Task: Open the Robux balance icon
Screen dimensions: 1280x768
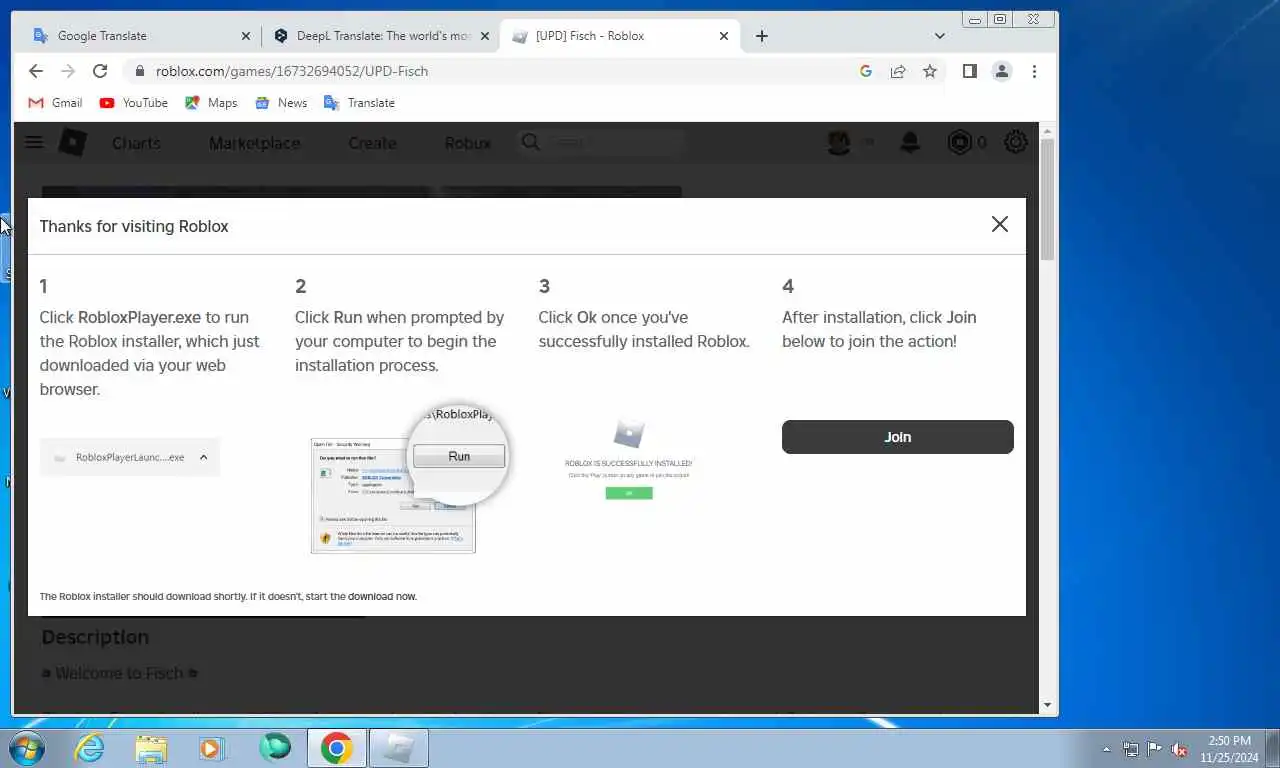Action: [x=960, y=143]
